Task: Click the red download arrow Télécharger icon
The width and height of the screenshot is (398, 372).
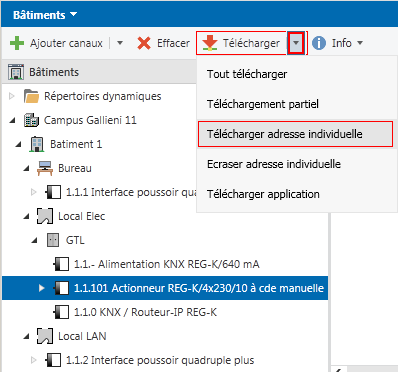Action: pyautogui.click(x=210, y=43)
